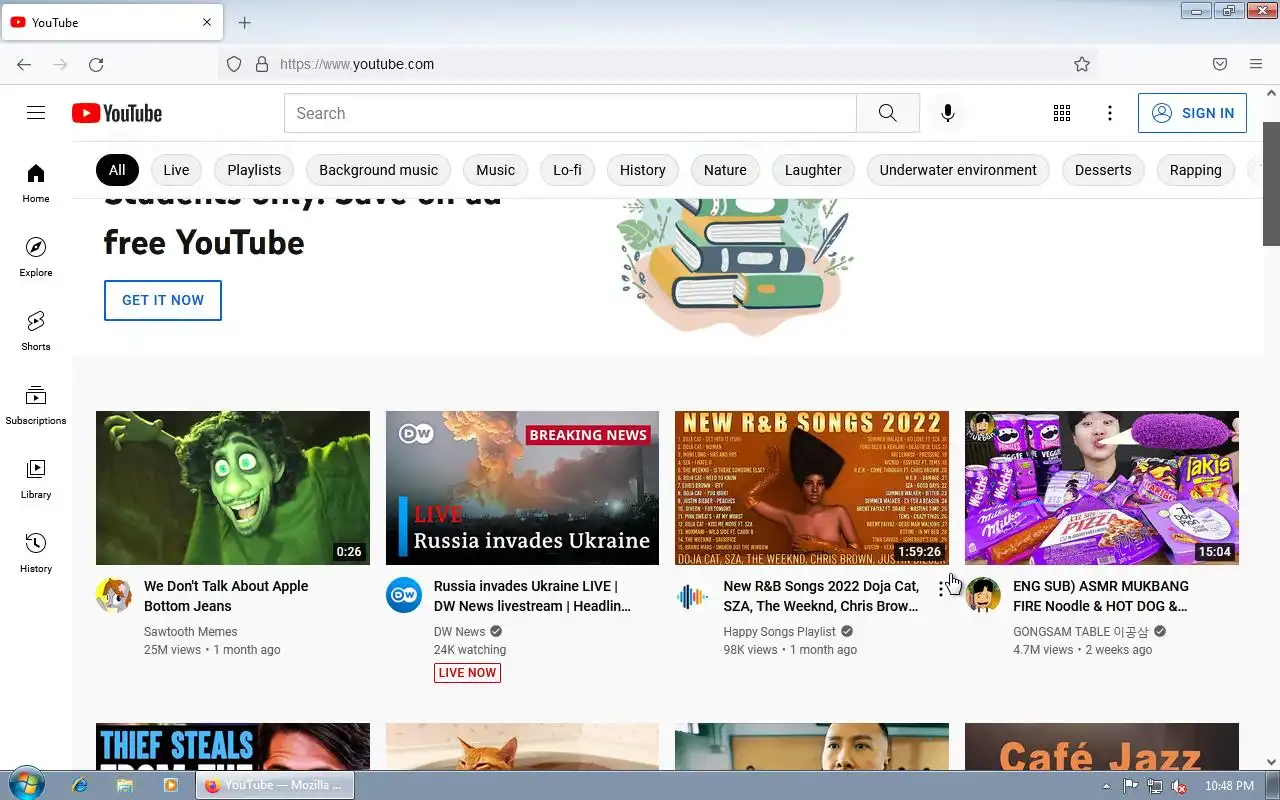This screenshot has height=800, width=1280.
Task: Bookmark this page with star
Action: [x=1082, y=64]
